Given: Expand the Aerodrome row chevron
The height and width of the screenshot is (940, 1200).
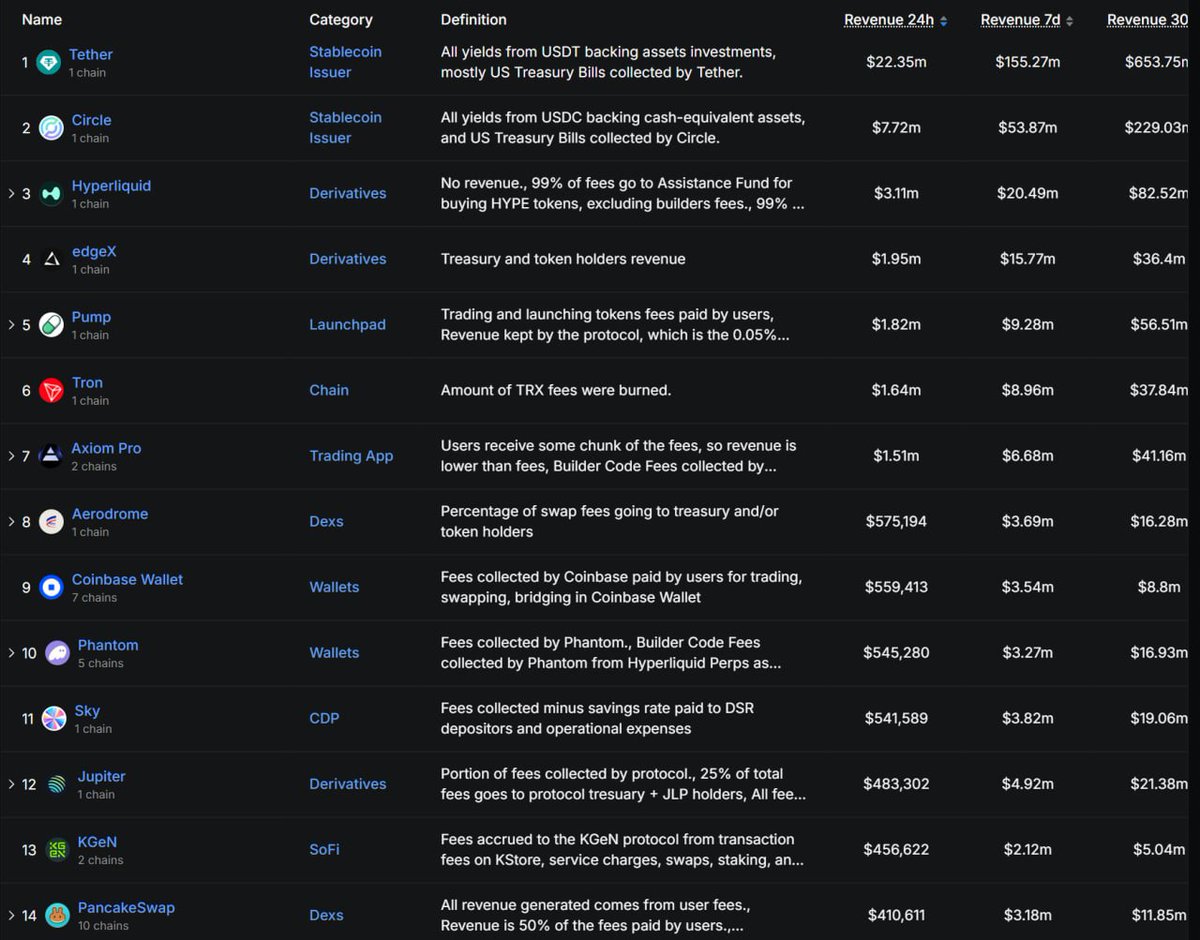Looking at the screenshot, I should point(11,521).
